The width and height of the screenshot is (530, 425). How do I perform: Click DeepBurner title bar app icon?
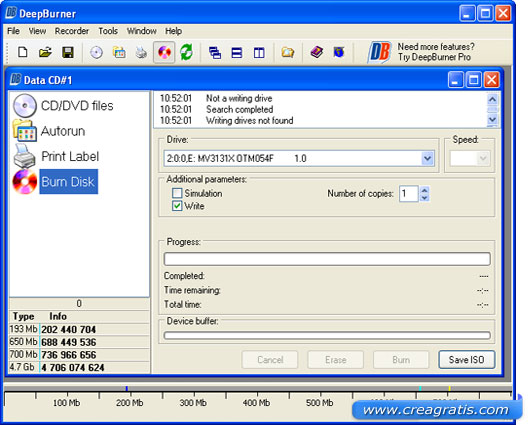point(11,13)
